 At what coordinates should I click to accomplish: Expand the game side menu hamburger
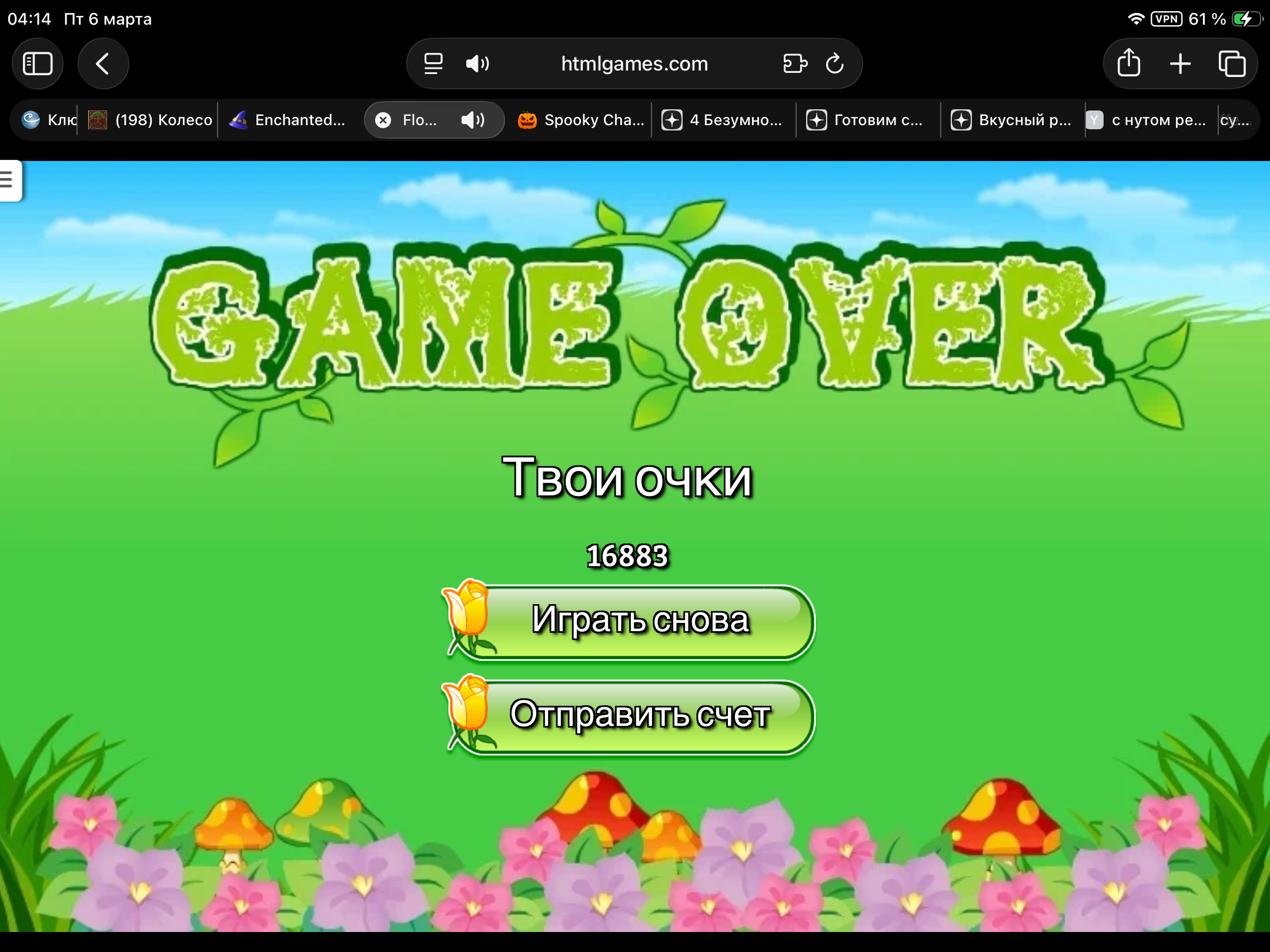coord(8,179)
